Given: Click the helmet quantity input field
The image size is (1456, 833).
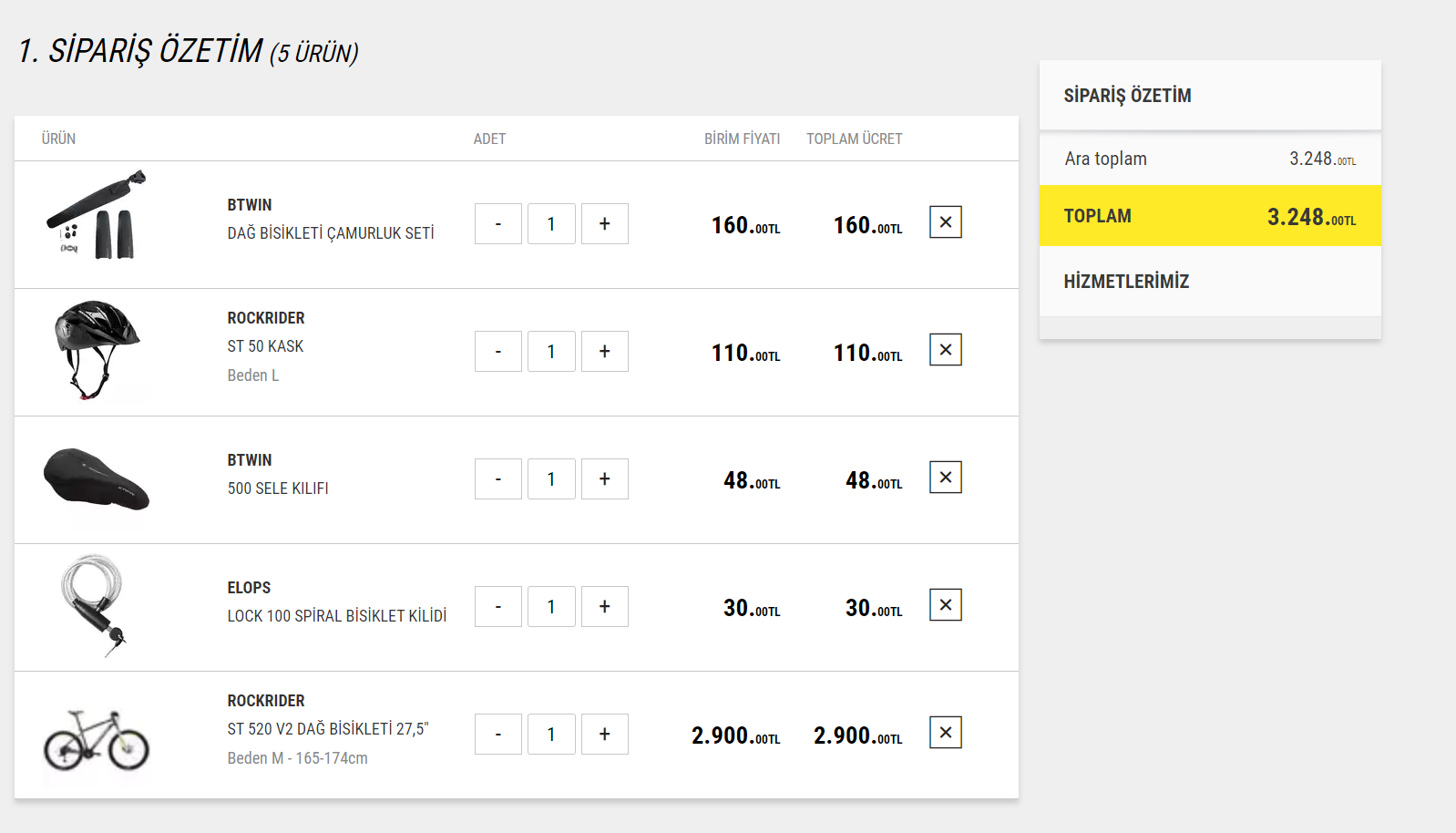Looking at the screenshot, I should point(551,352).
